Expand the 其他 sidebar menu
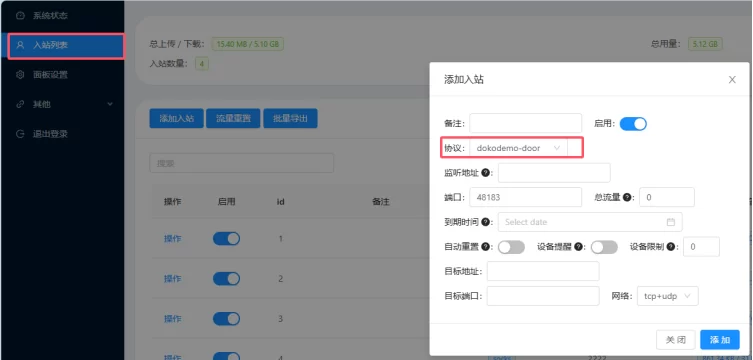 click(62, 104)
